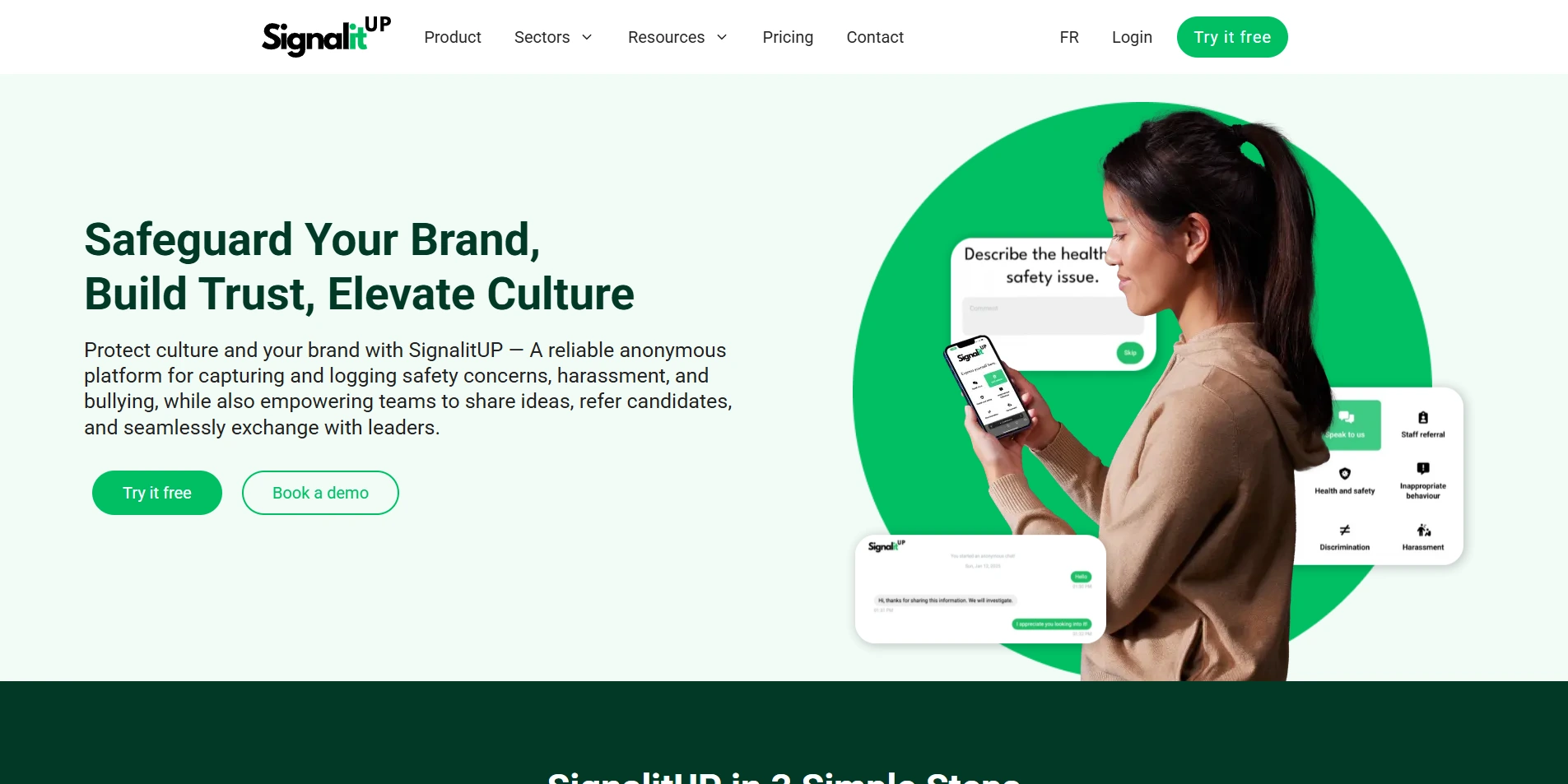Expand the Sectors dropdown chevron

pos(587,37)
